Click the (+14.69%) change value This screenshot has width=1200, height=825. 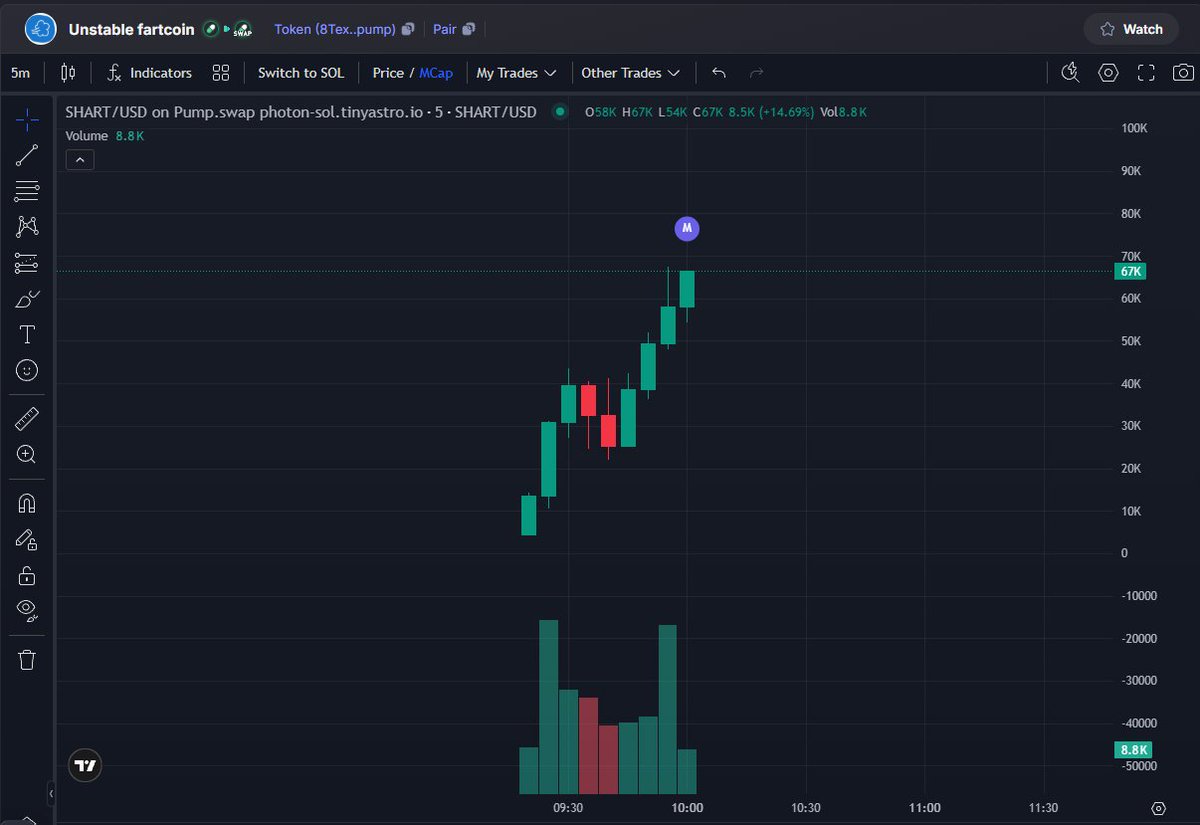tap(786, 112)
